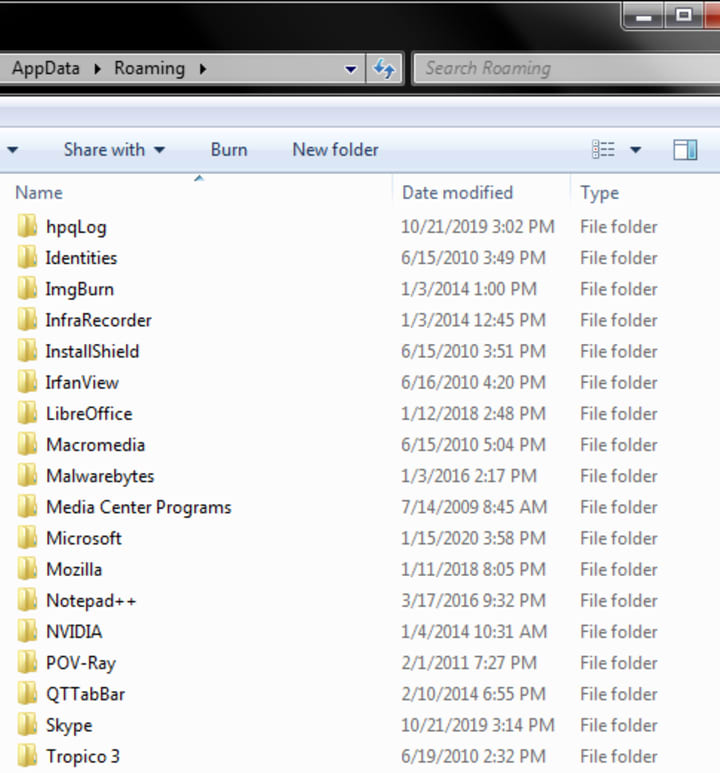Click the Identities folder icon

pos(27,257)
